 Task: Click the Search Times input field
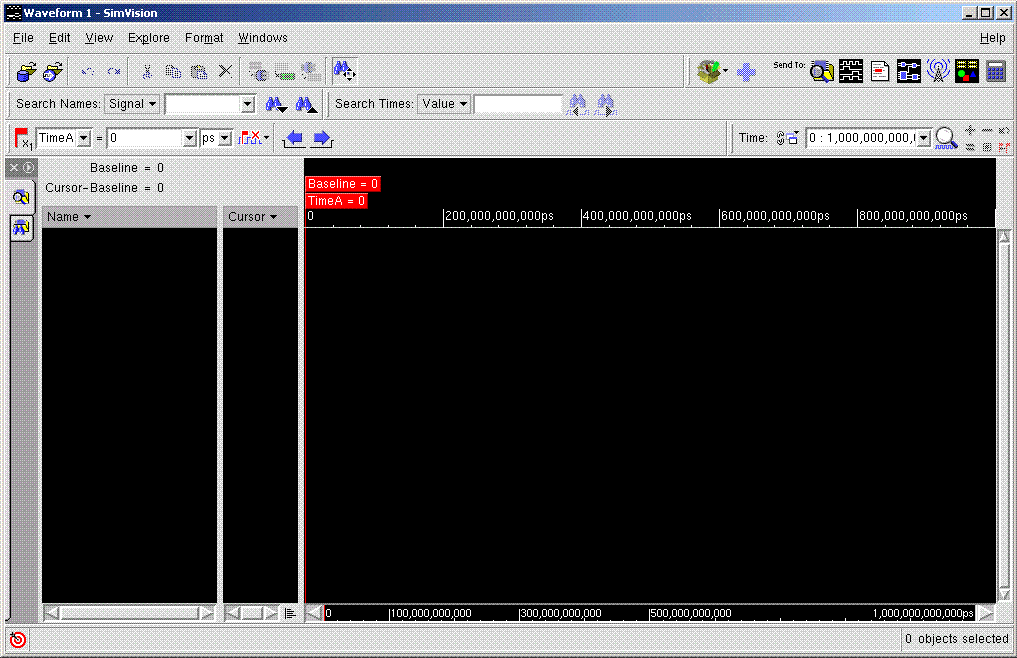(x=518, y=104)
